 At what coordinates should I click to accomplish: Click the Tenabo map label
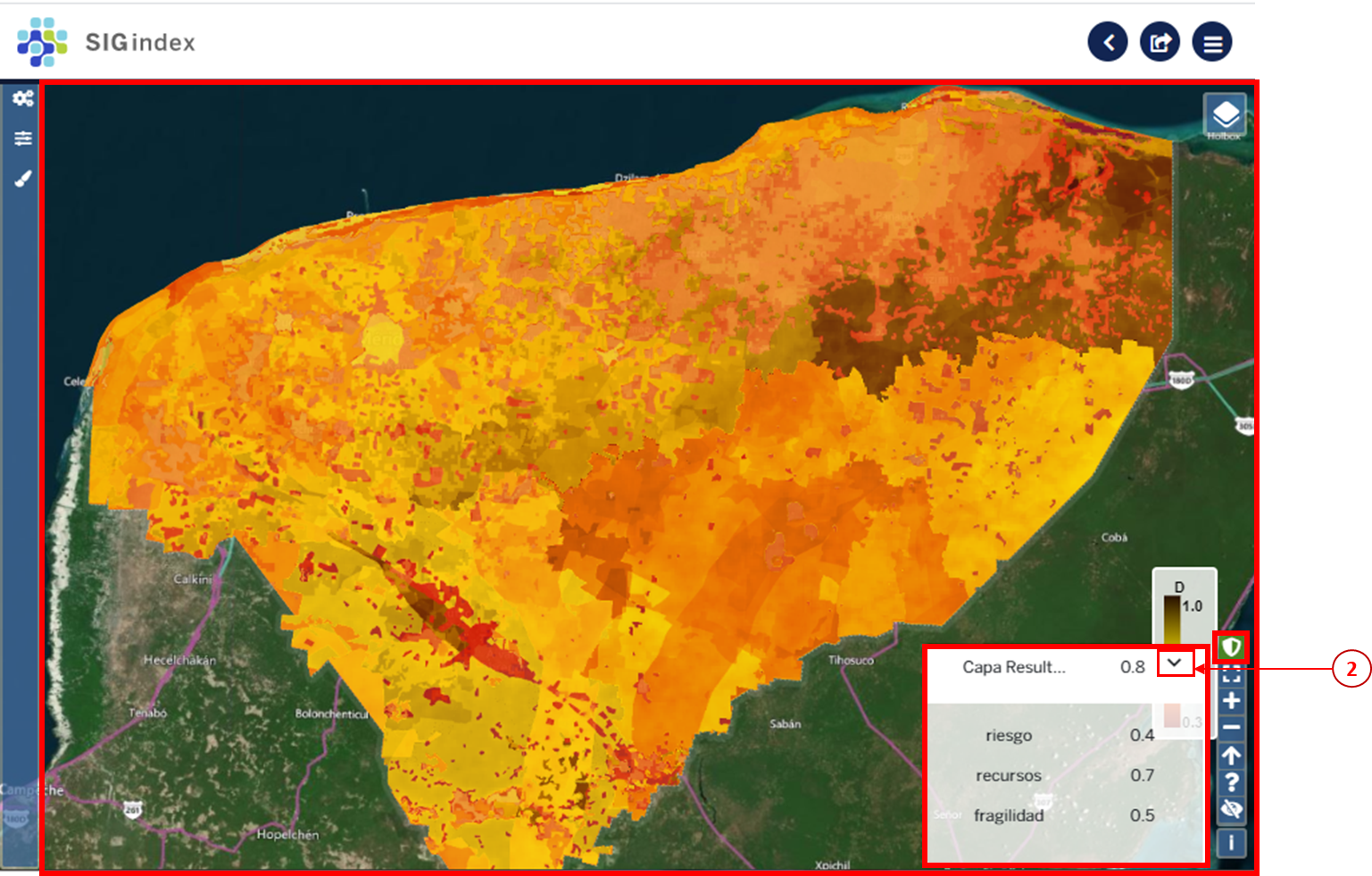pyautogui.click(x=147, y=713)
